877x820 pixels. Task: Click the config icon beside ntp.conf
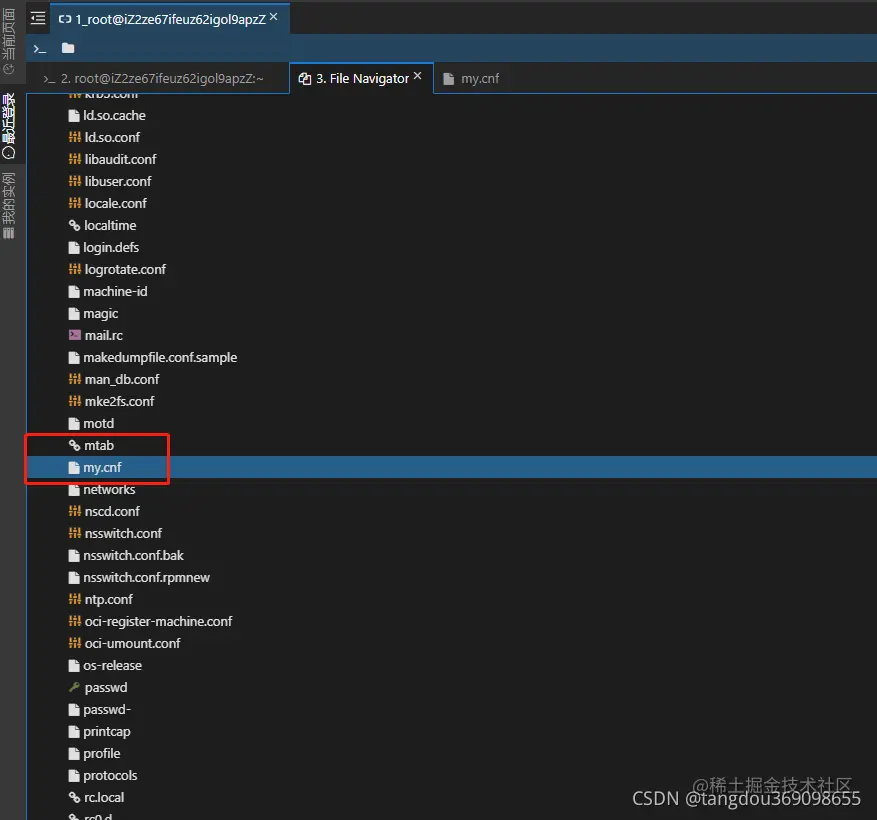pyautogui.click(x=74, y=599)
